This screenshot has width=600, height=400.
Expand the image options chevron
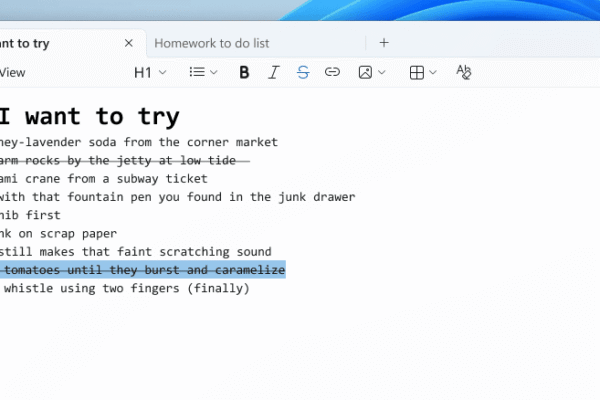point(383,72)
